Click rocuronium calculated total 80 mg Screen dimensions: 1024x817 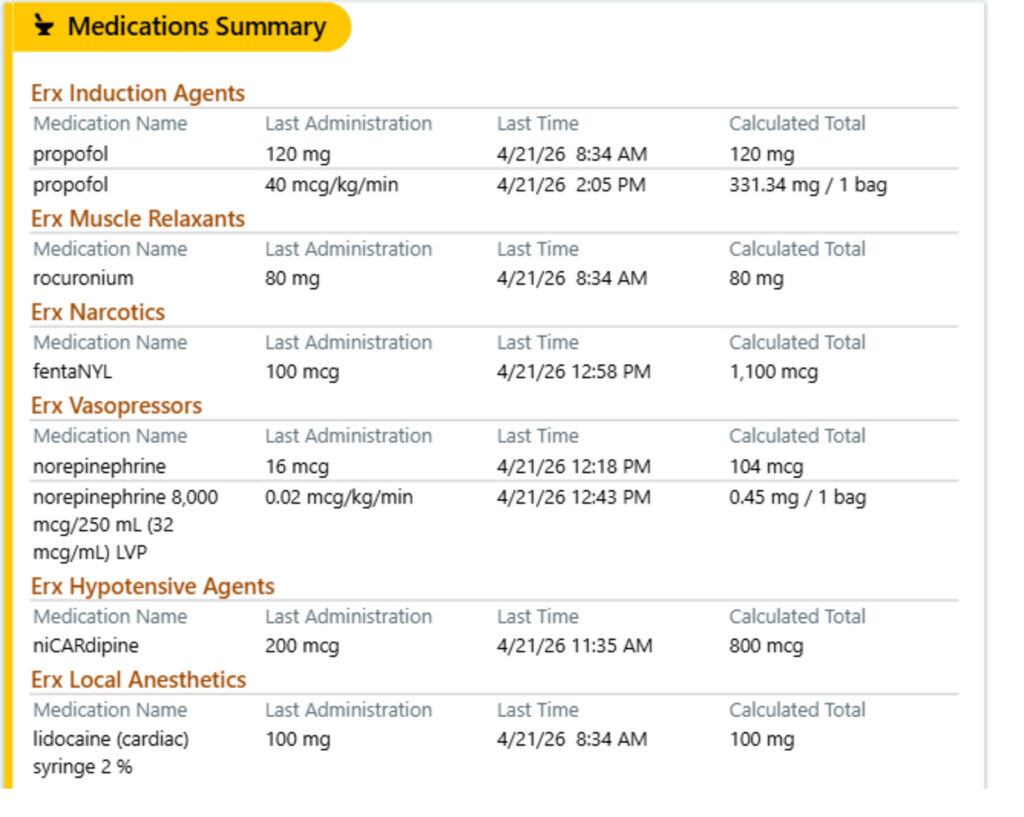coord(756,279)
